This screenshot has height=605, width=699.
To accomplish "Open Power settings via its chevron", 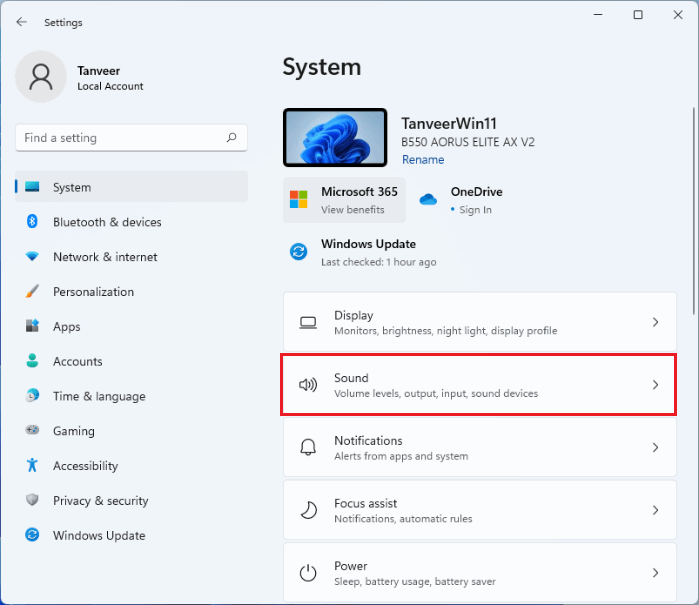I will click(x=655, y=572).
